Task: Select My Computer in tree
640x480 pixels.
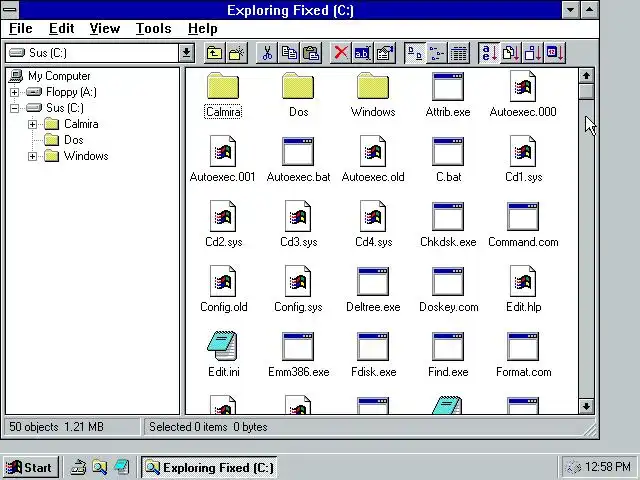Action: (59, 76)
